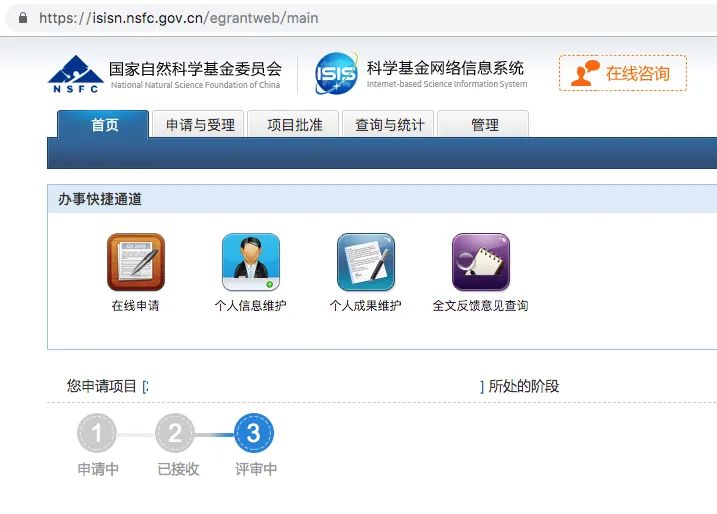The width and height of the screenshot is (717, 514).
Task: Click the browser URL address field
Action: (x=361, y=18)
